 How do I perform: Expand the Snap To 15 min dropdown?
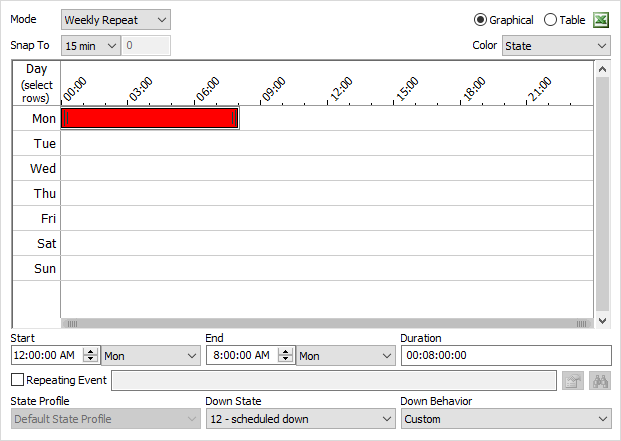[90, 45]
